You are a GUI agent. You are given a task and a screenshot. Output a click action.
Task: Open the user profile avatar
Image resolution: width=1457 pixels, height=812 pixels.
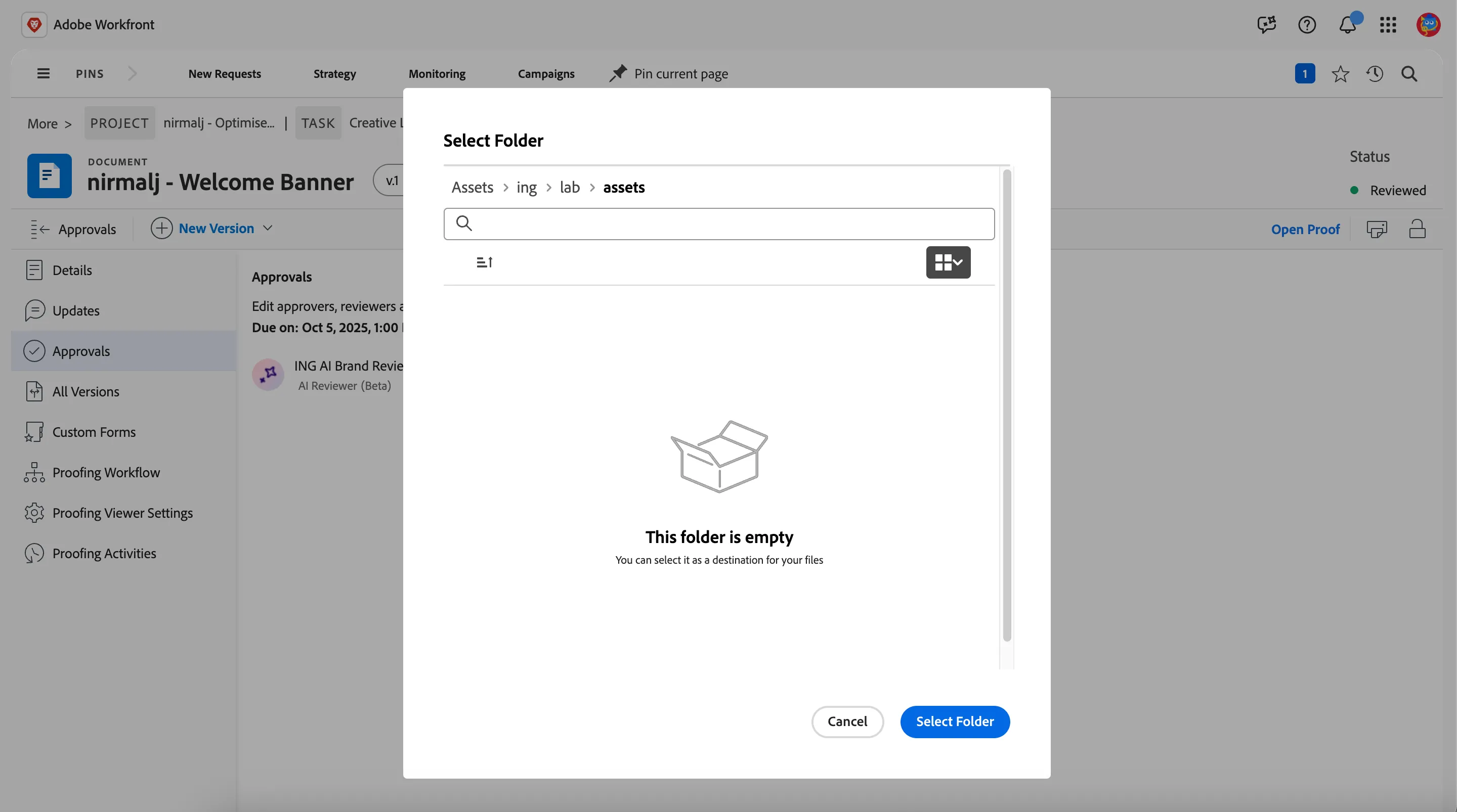1428,24
